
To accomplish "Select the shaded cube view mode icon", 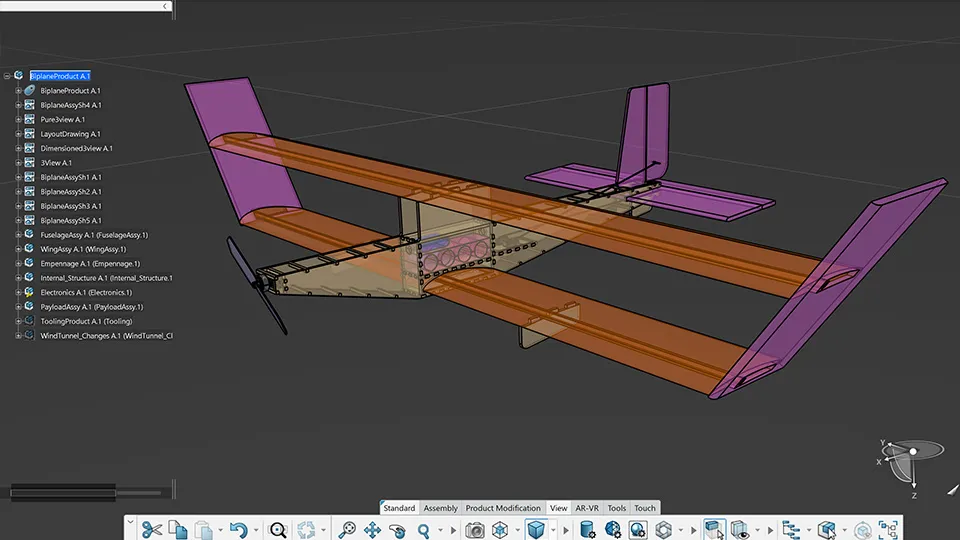I will coord(537,529).
